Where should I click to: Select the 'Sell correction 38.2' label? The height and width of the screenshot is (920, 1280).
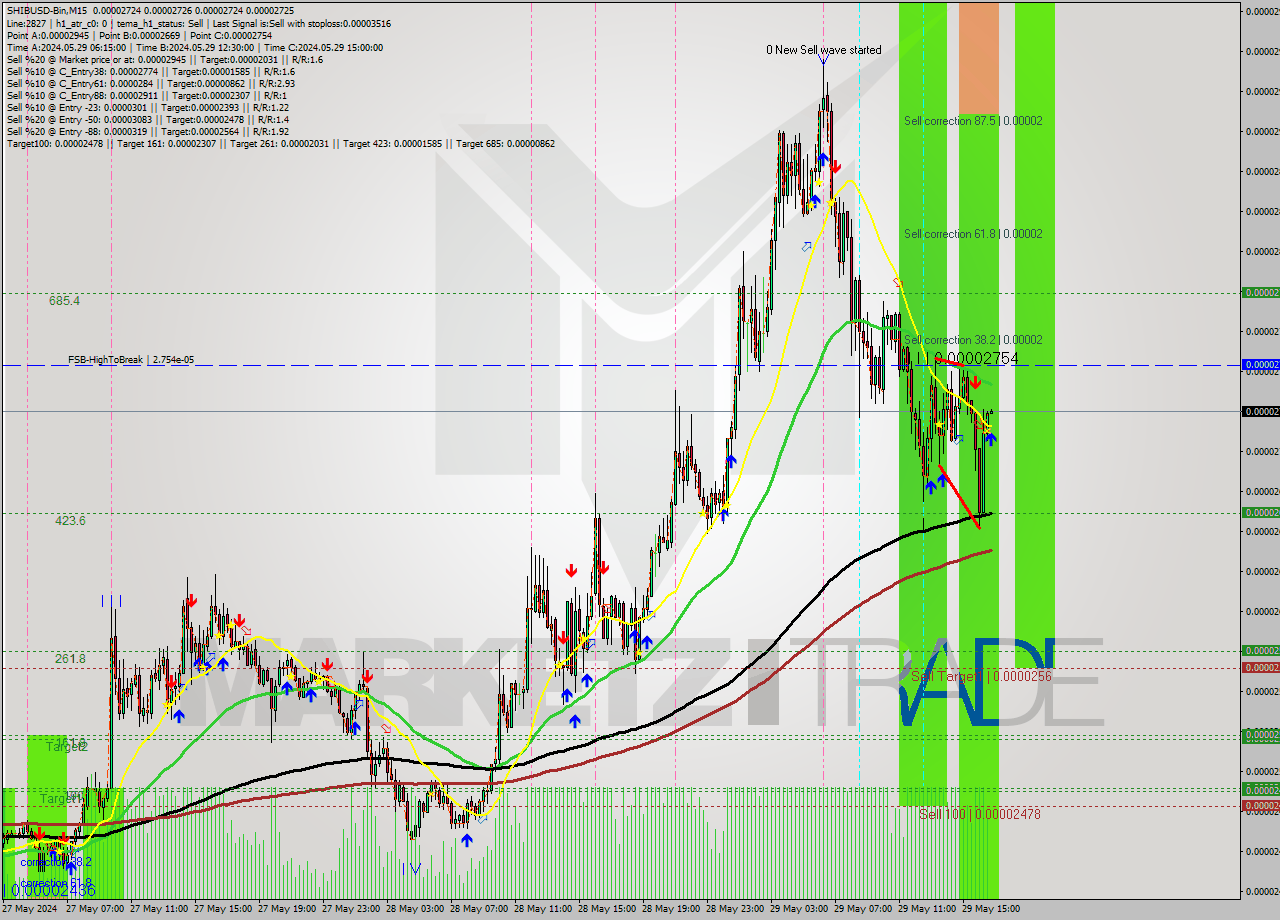tap(973, 340)
